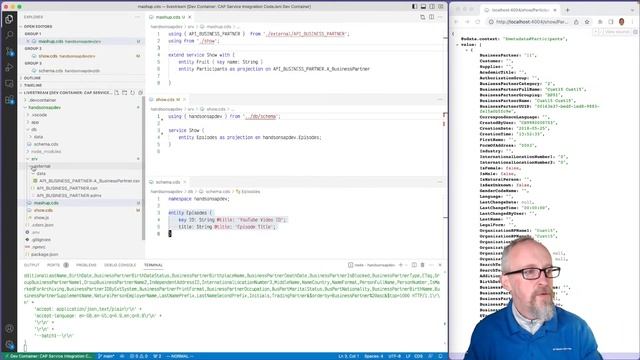Image resolution: width=640 pixels, height=360 pixels.
Task: Add new terminal with plus icon
Action: pyautogui.click(x=400, y=265)
